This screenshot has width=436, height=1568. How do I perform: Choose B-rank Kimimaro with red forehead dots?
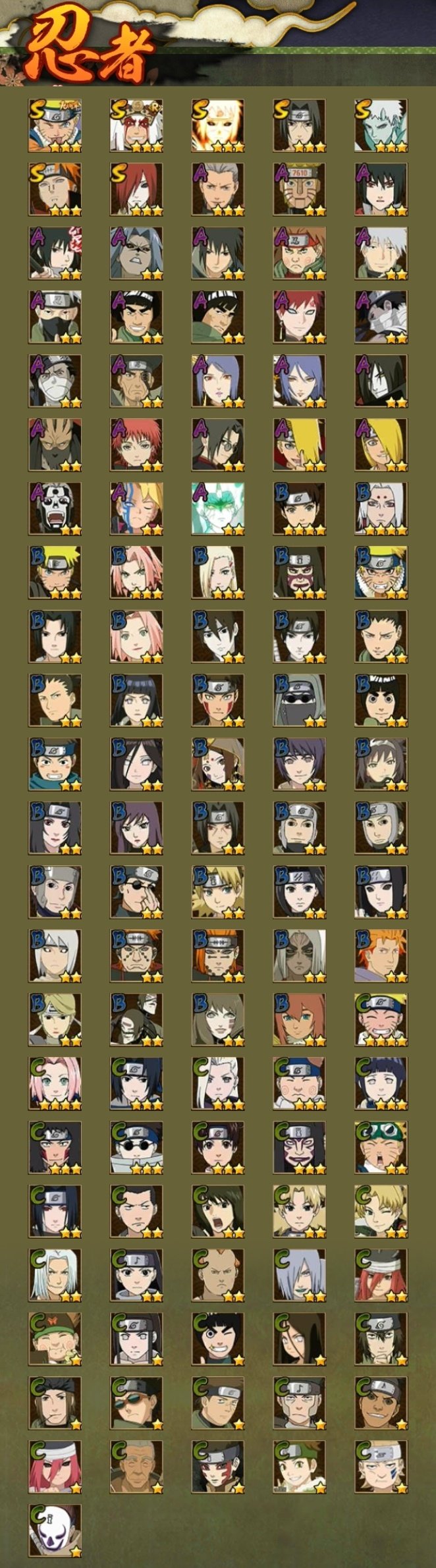pyautogui.click(x=381, y=508)
